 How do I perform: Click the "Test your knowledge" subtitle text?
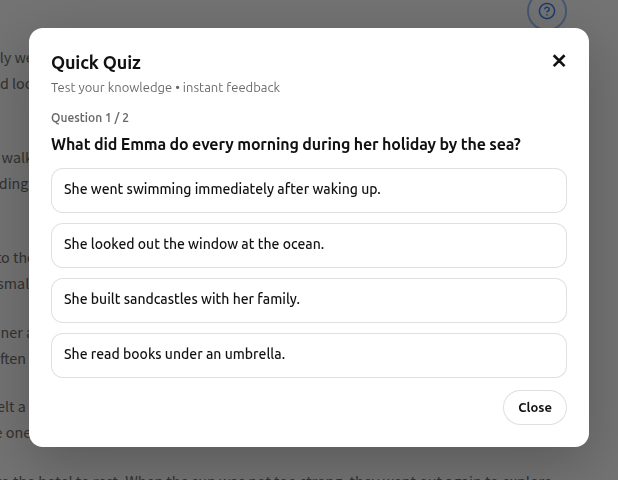pyautogui.click(x=111, y=88)
